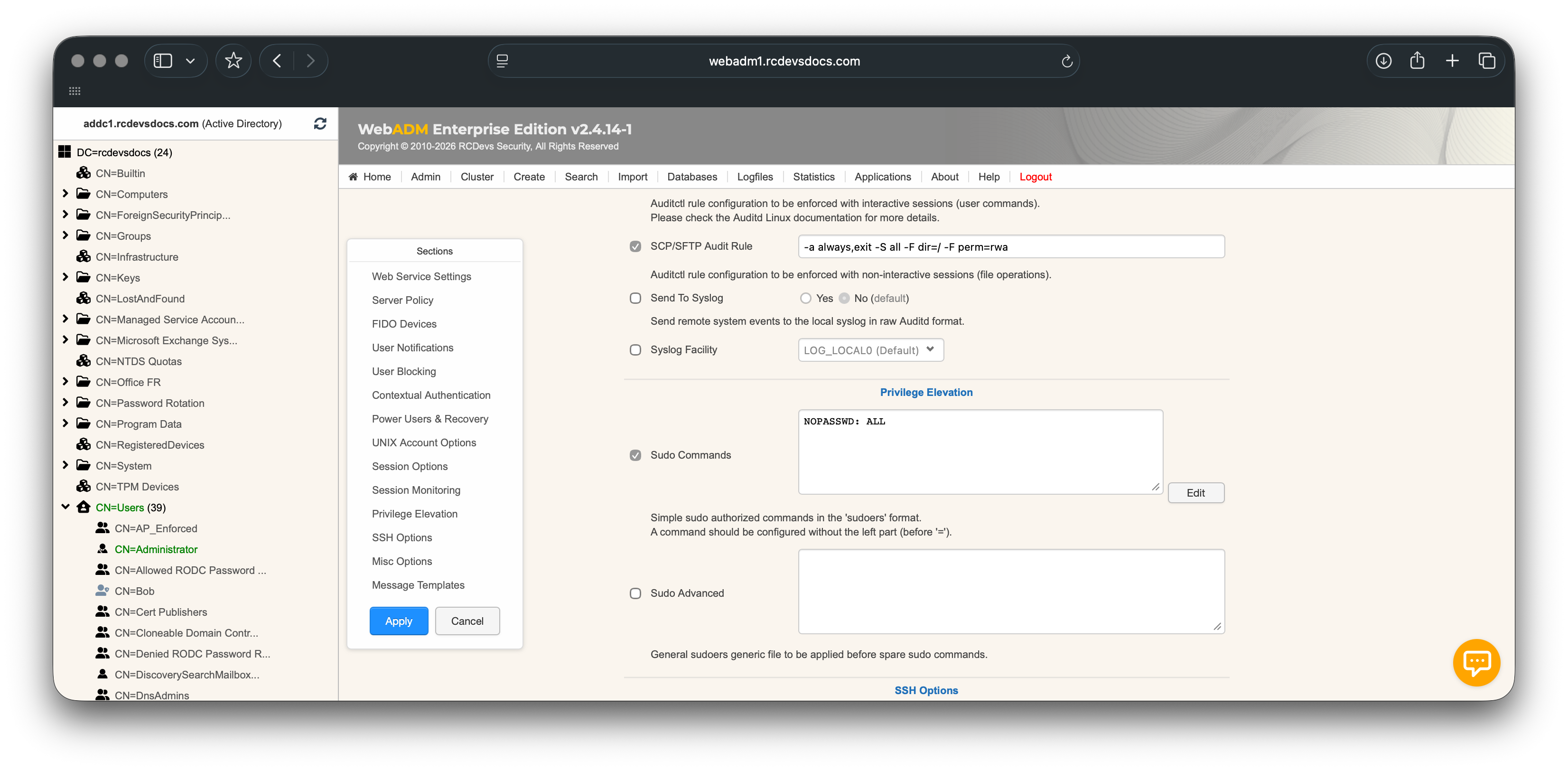Image resolution: width=1568 pixels, height=771 pixels.
Task: Click the SCP/SFTP Audit Rule text field
Action: [x=1010, y=247]
